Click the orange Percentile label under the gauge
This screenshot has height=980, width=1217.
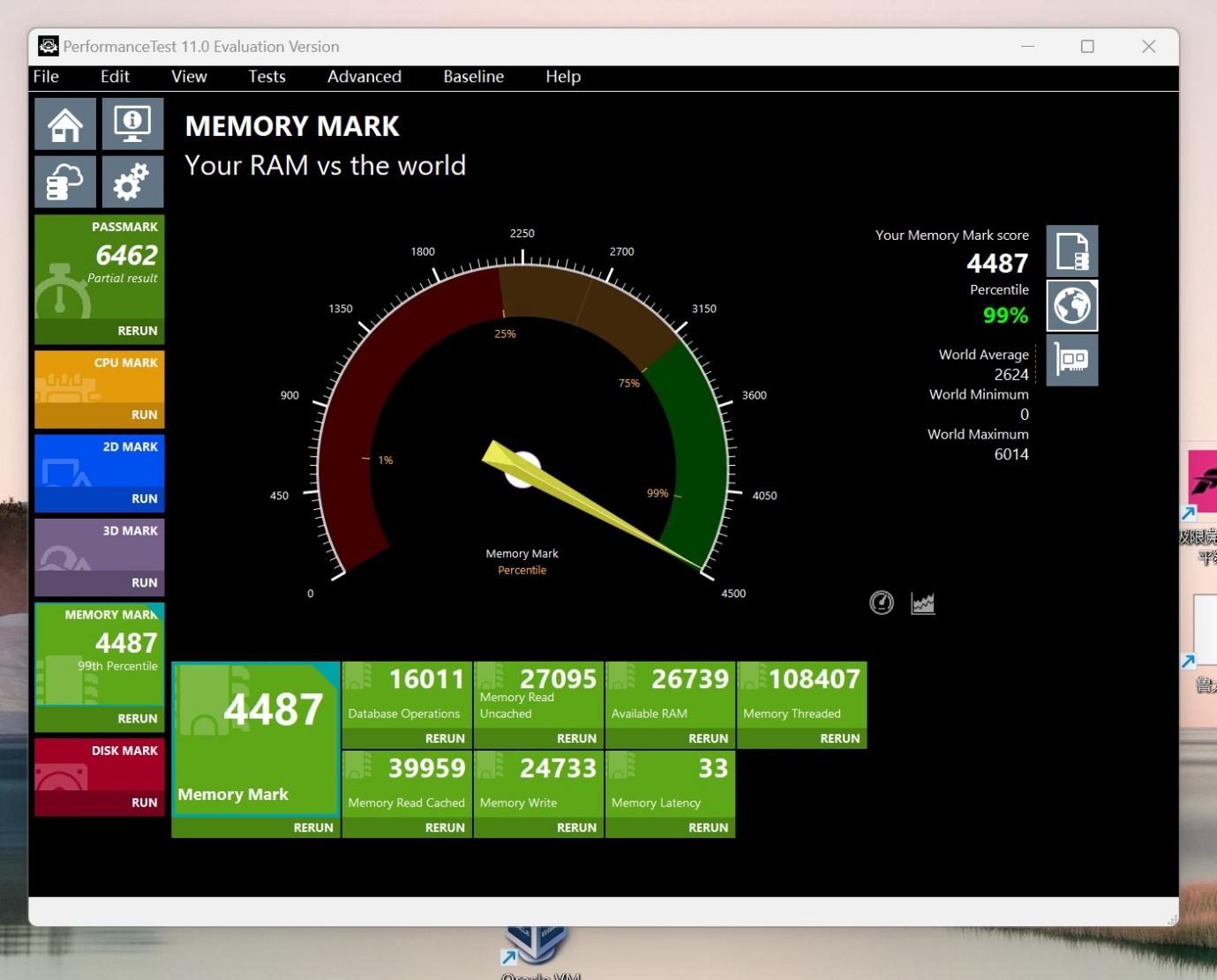point(522,570)
